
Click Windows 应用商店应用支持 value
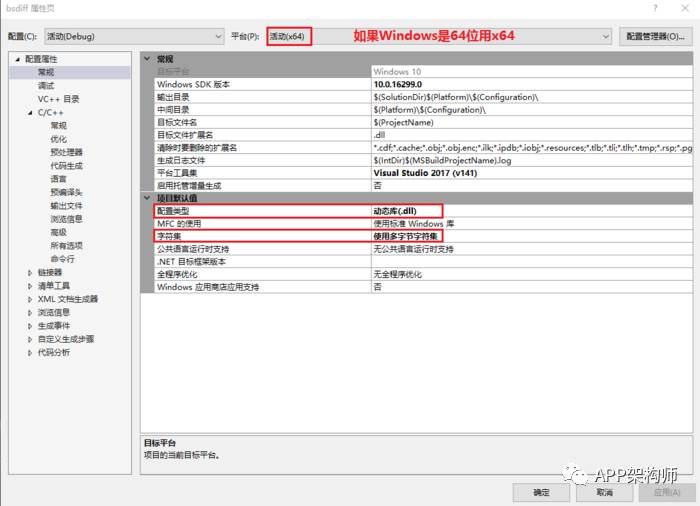click(x=532, y=287)
